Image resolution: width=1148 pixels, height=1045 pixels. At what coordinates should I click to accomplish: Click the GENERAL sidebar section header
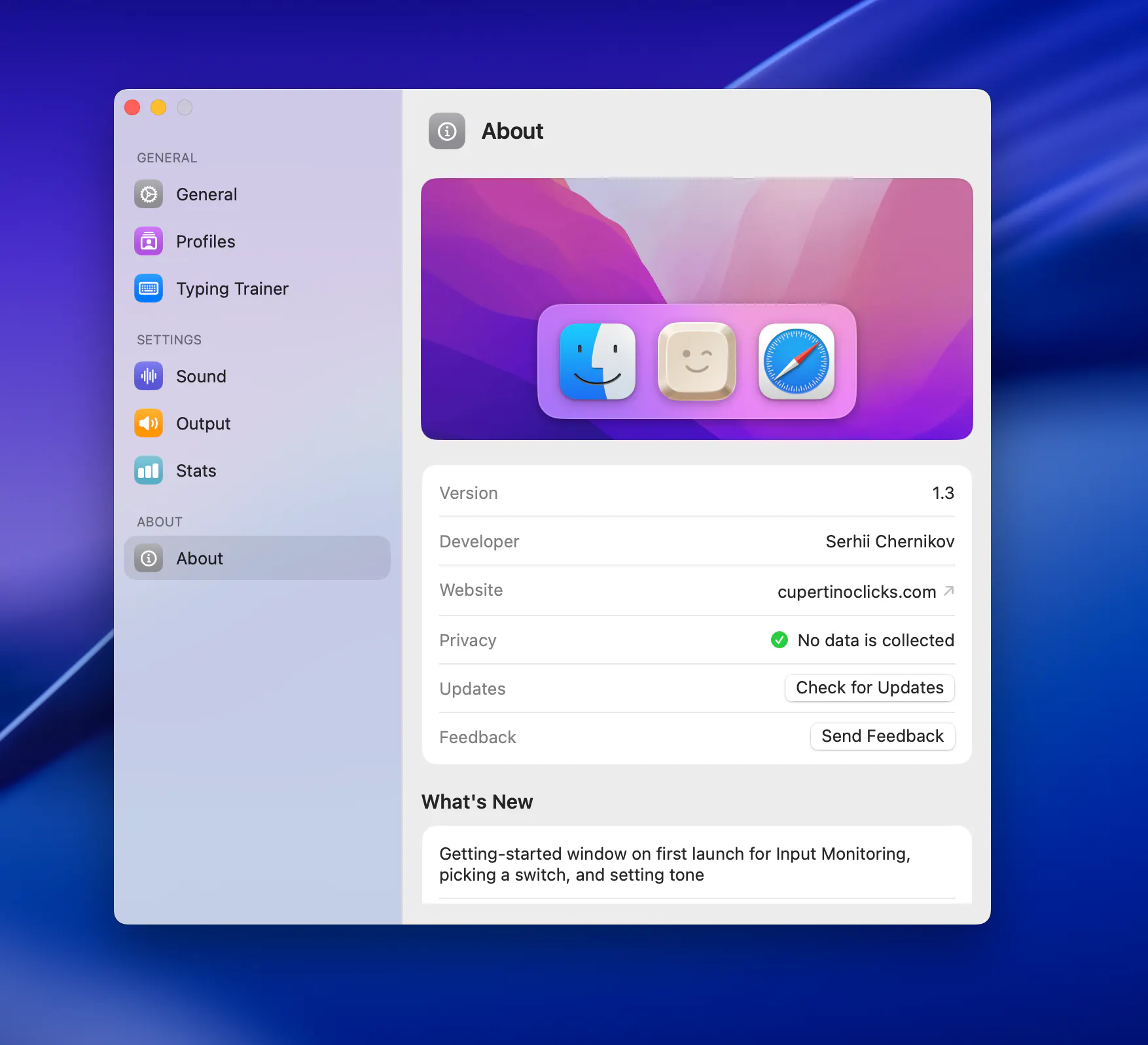[x=167, y=158]
